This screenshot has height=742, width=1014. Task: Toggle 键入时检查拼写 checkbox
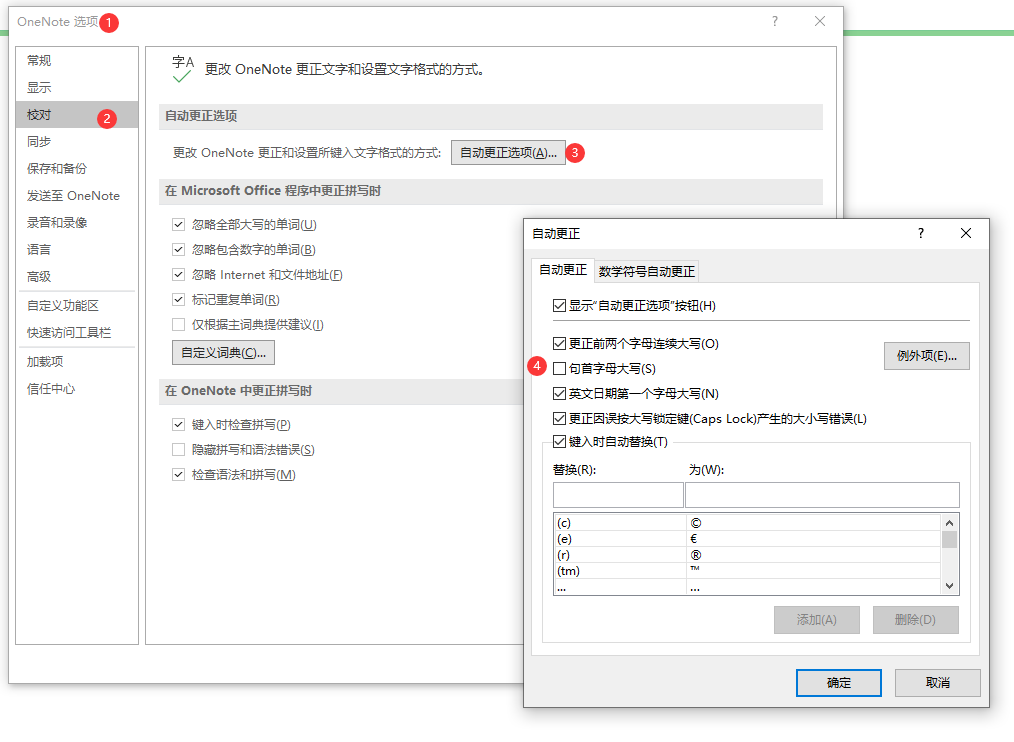[x=178, y=425]
